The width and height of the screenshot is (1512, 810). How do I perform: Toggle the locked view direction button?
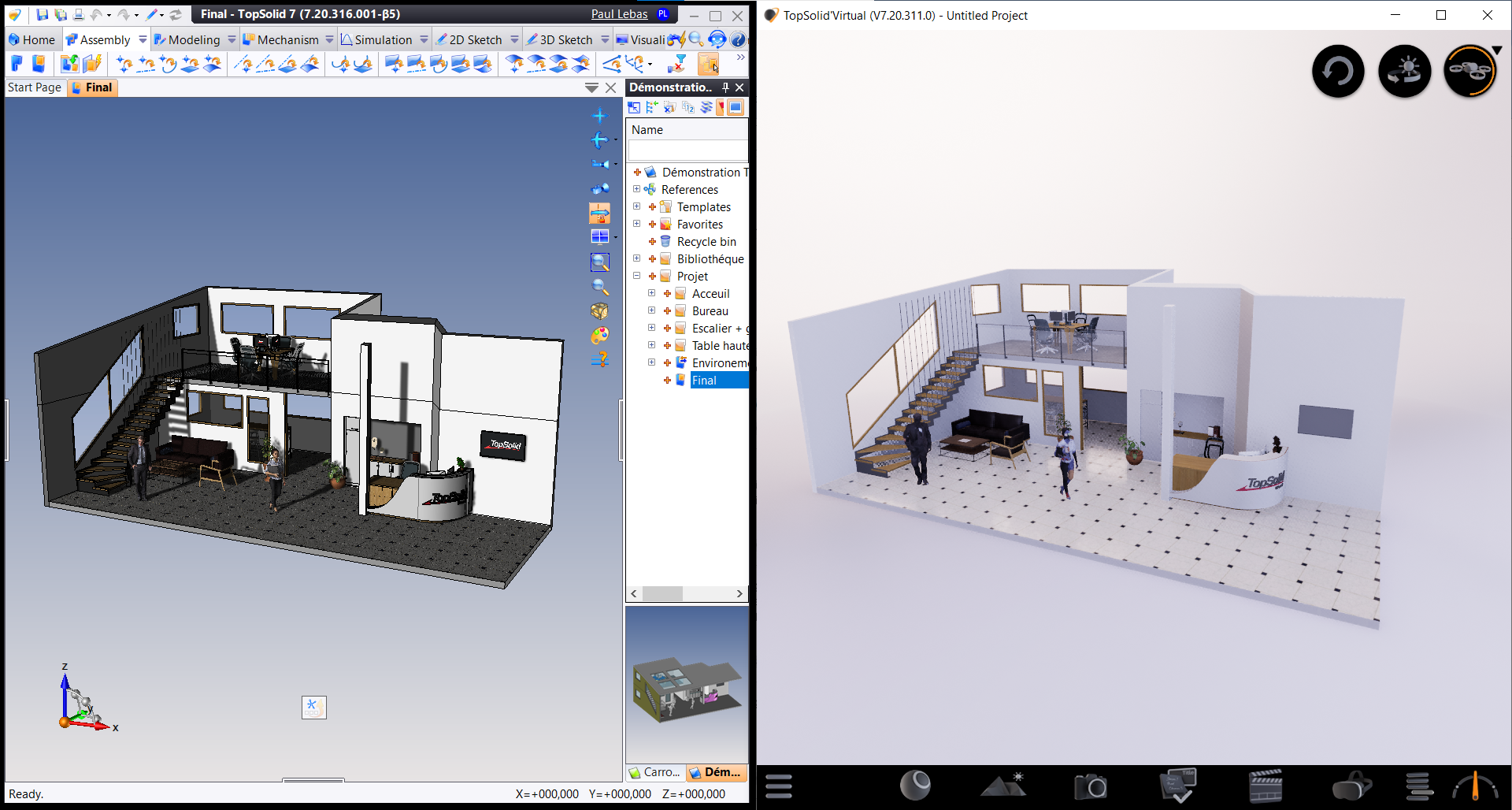(600, 213)
